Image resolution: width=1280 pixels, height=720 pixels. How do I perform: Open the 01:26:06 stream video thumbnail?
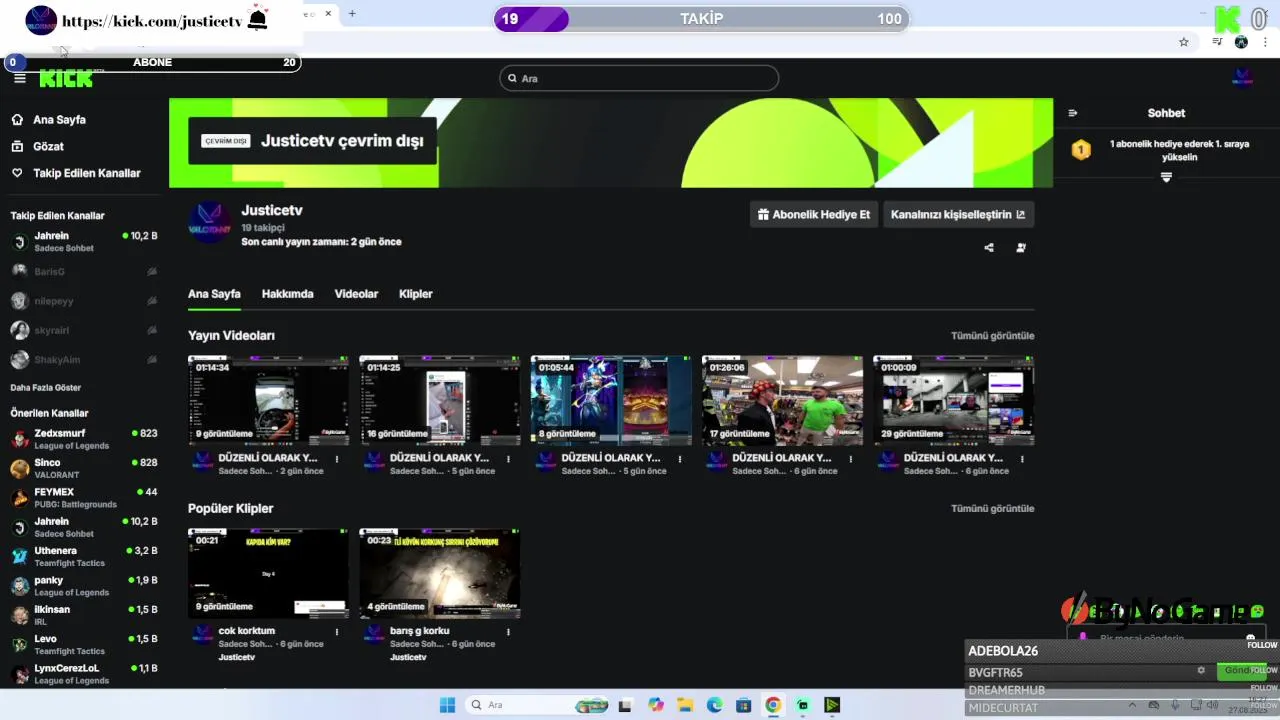782,400
